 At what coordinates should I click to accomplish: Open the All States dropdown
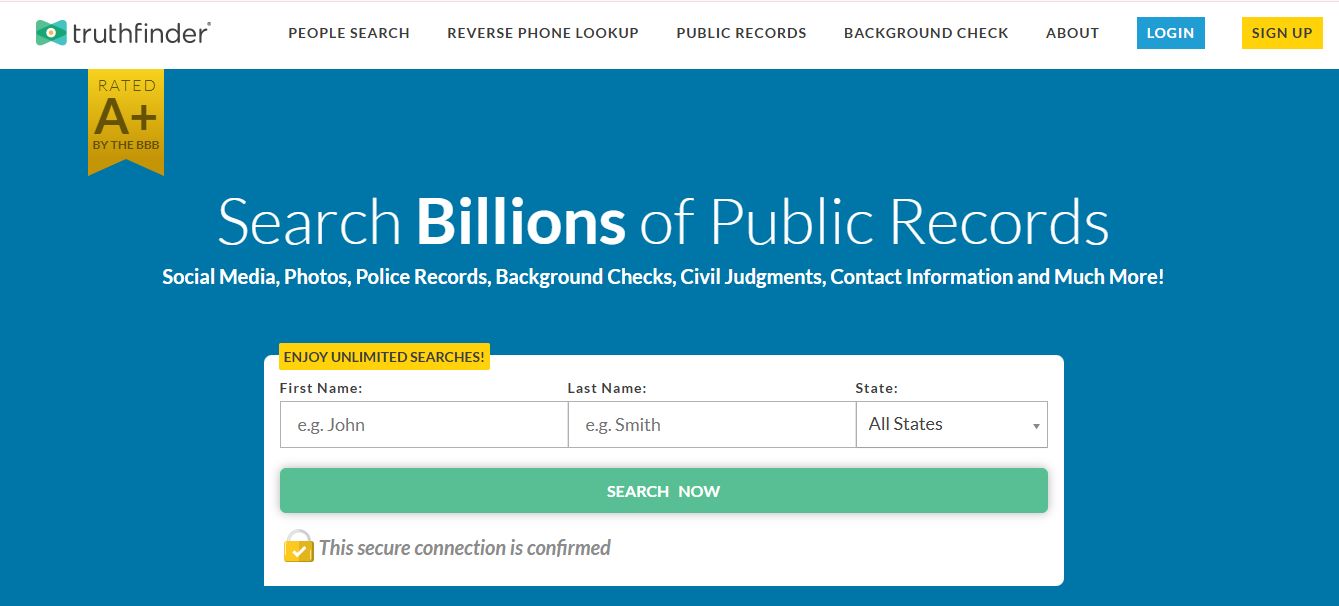[x=952, y=424]
